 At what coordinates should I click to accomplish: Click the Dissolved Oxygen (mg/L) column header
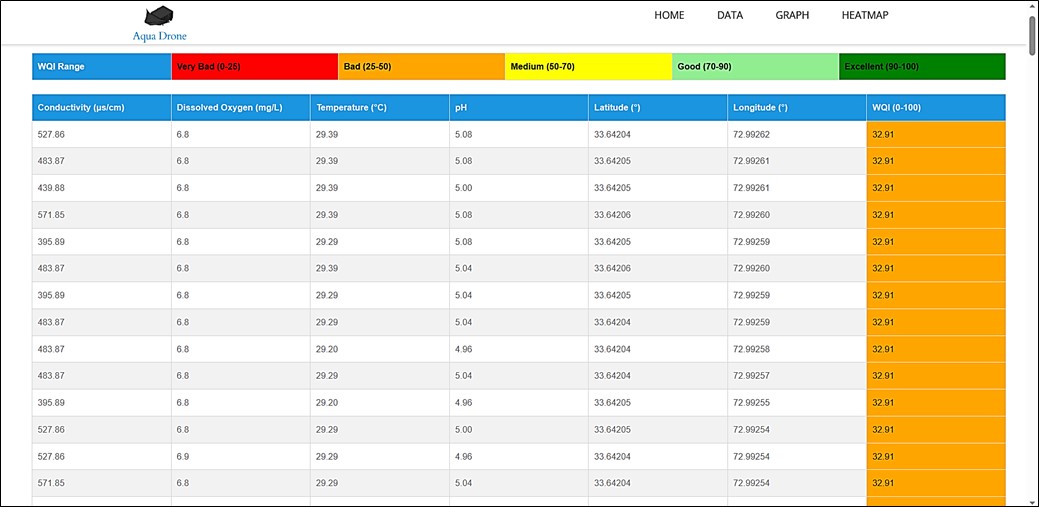pos(241,107)
